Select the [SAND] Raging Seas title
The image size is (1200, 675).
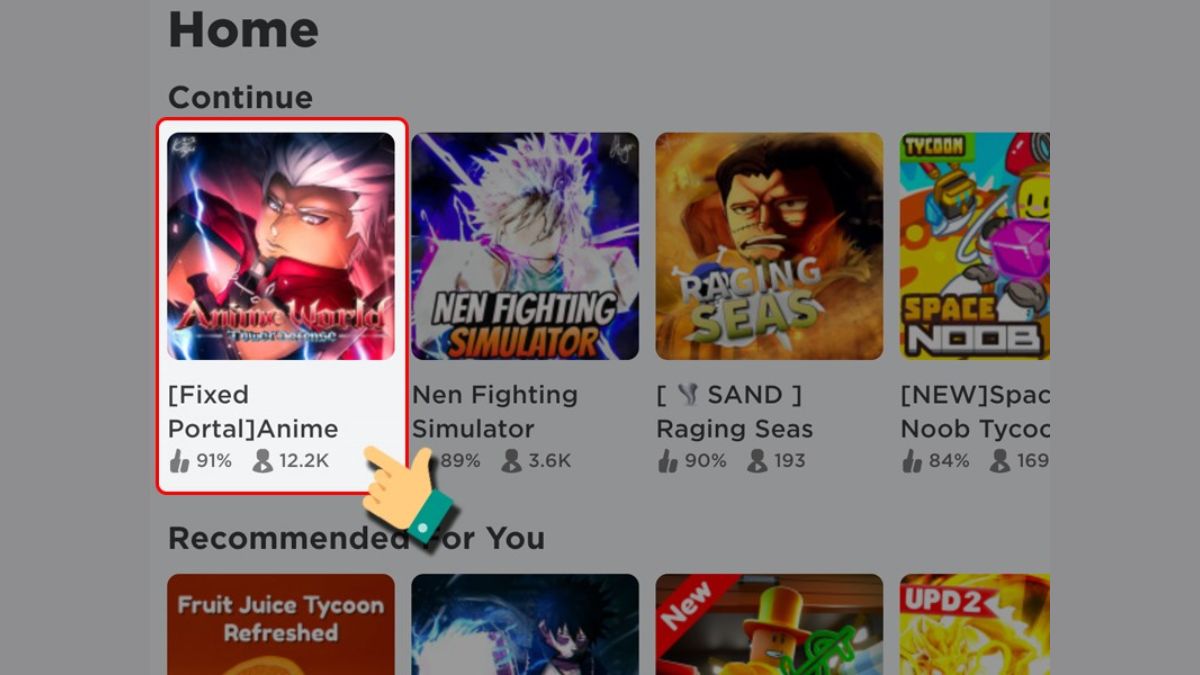tap(735, 411)
